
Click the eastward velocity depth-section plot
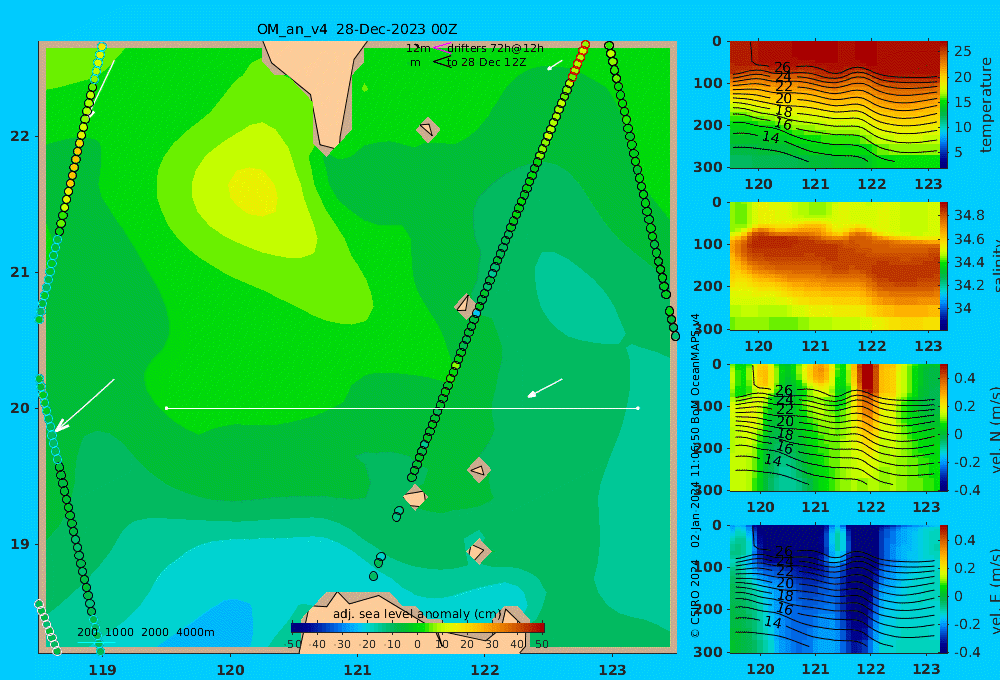pyautogui.click(x=834, y=589)
